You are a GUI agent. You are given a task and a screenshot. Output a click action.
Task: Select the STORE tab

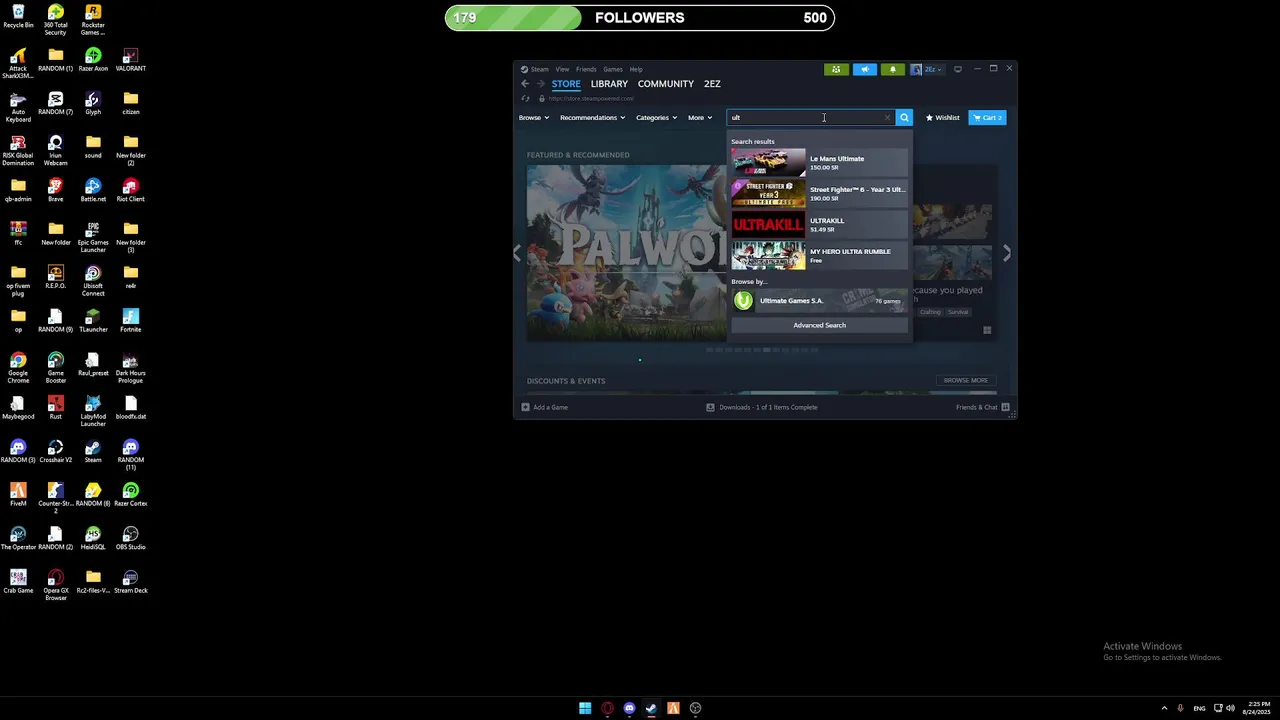(566, 84)
